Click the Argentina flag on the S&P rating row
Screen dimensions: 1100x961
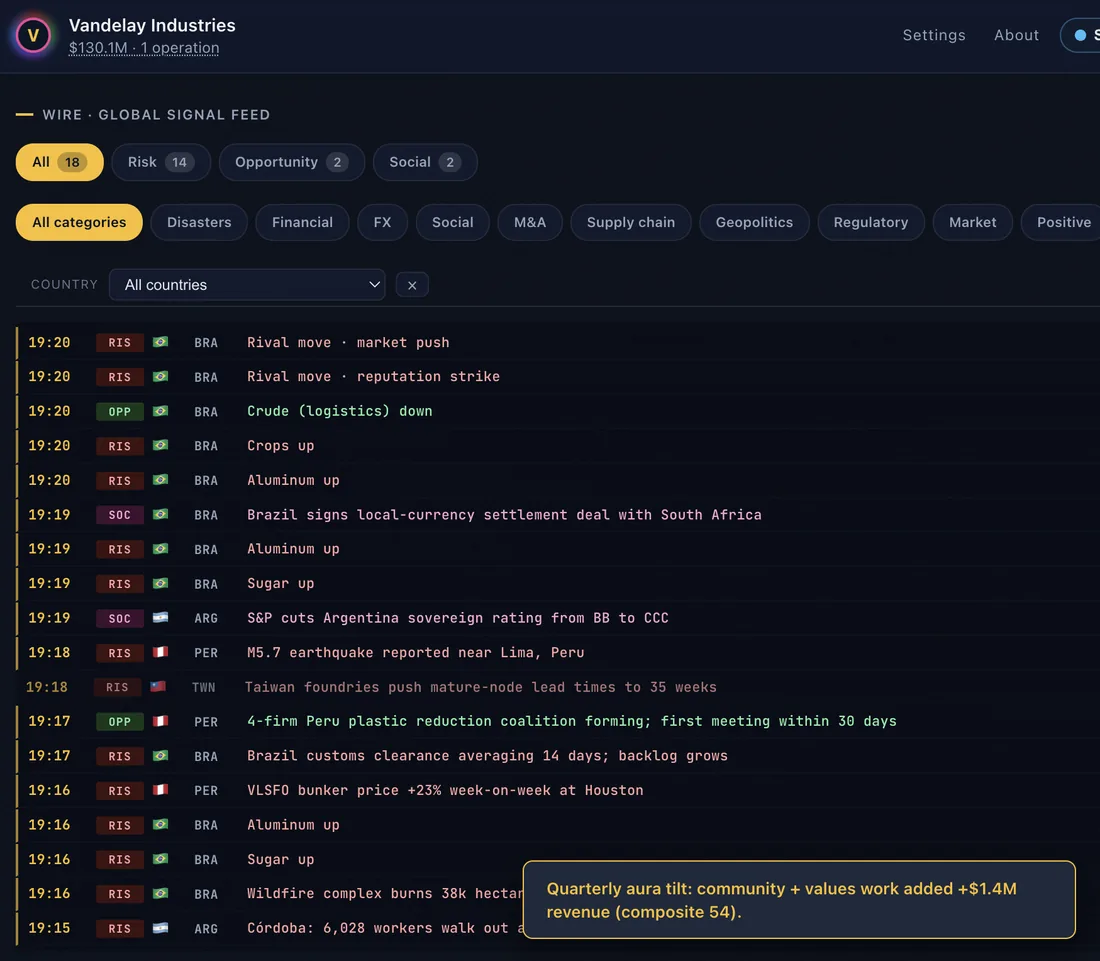161,617
